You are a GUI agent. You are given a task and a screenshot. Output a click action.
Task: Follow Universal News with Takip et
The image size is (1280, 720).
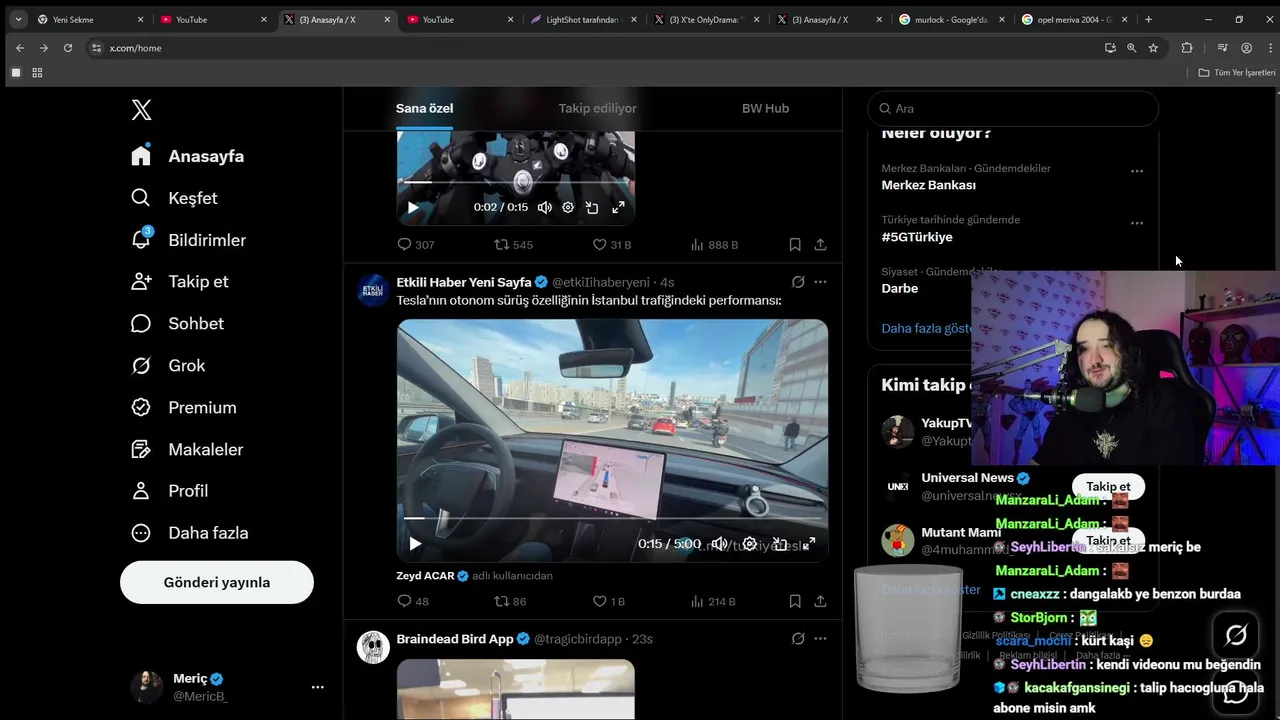click(x=1108, y=486)
